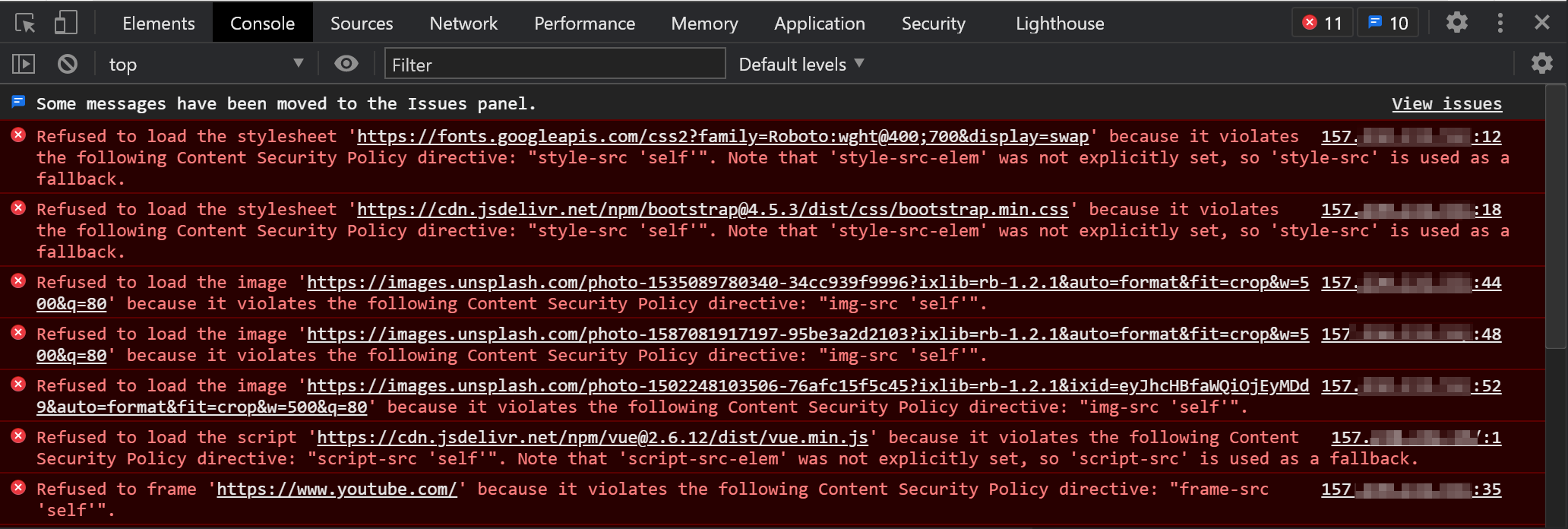The width and height of the screenshot is (1568, 529).
Task: Open the top JavaScript context dropdown
Action: pos(205,64)
